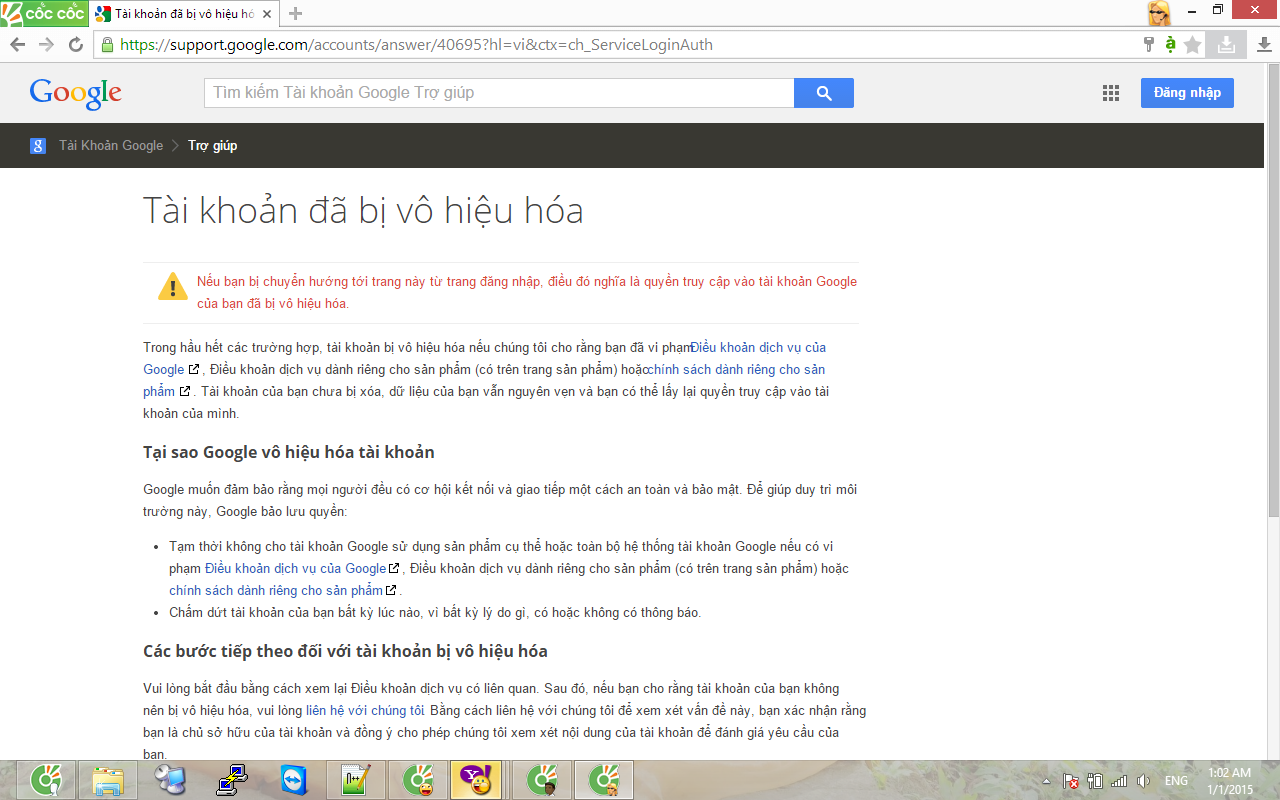Focus the 'Tìm kiếm Tài khoản Google Trợ giúp' search box
This screenshot has width=1280, height=800.
[499, 93]
